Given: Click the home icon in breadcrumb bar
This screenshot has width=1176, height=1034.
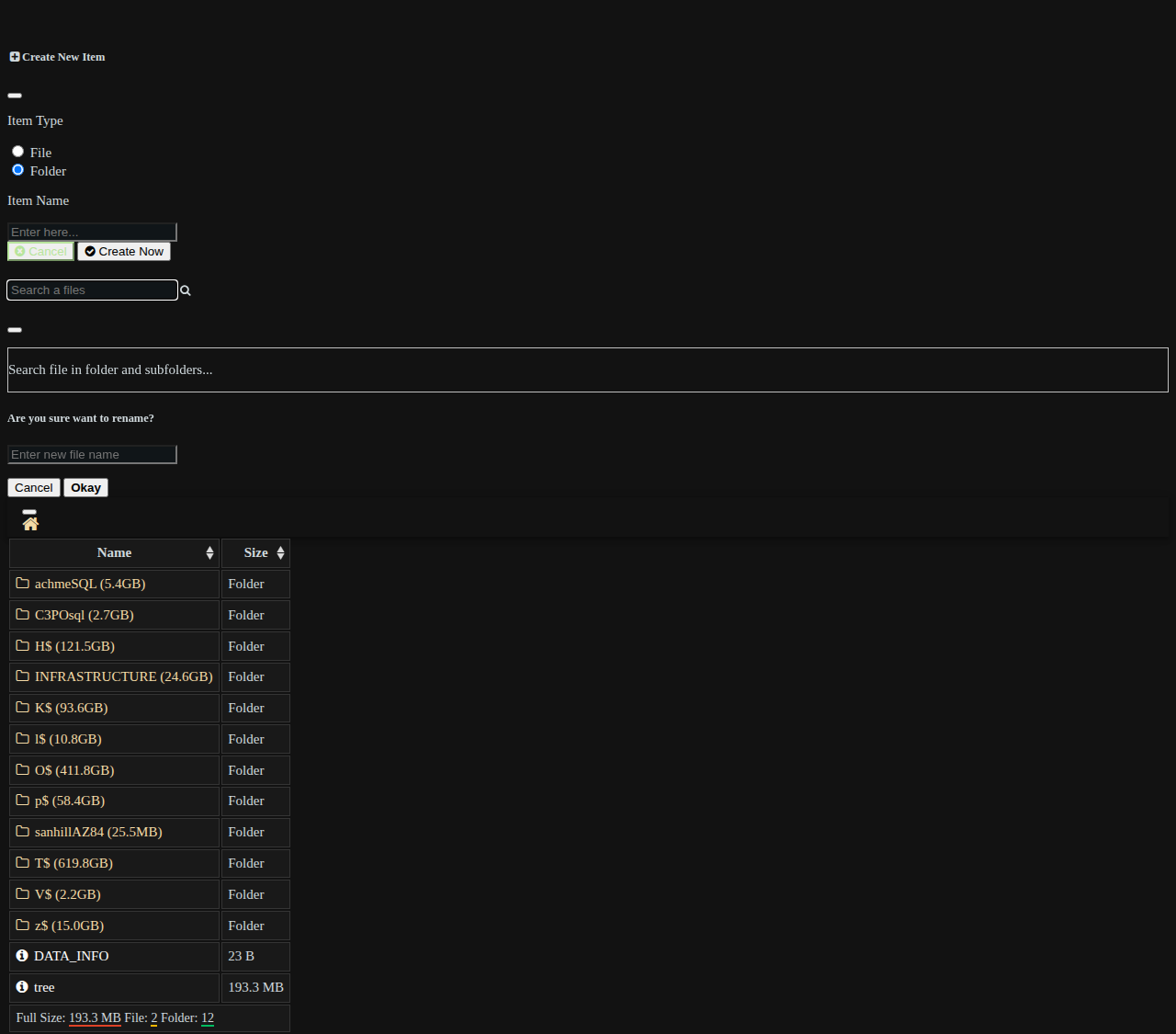Looking at the screenshot, I should click(30, 524).
